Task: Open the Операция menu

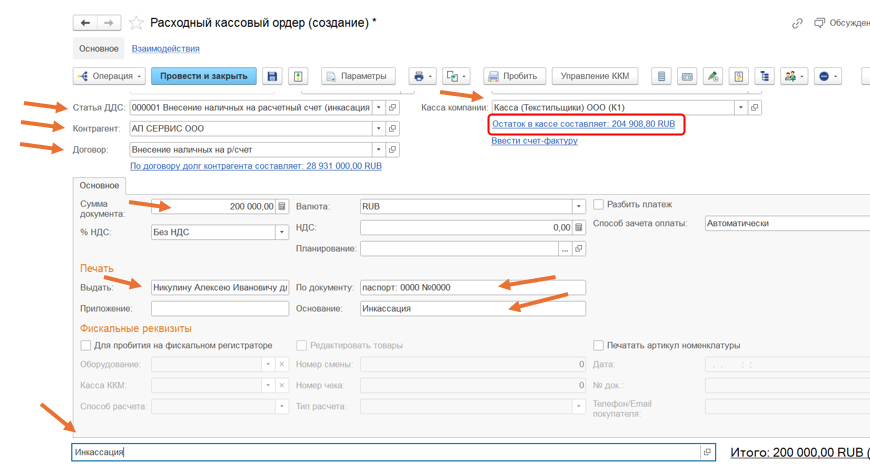Action: (109, 76)
